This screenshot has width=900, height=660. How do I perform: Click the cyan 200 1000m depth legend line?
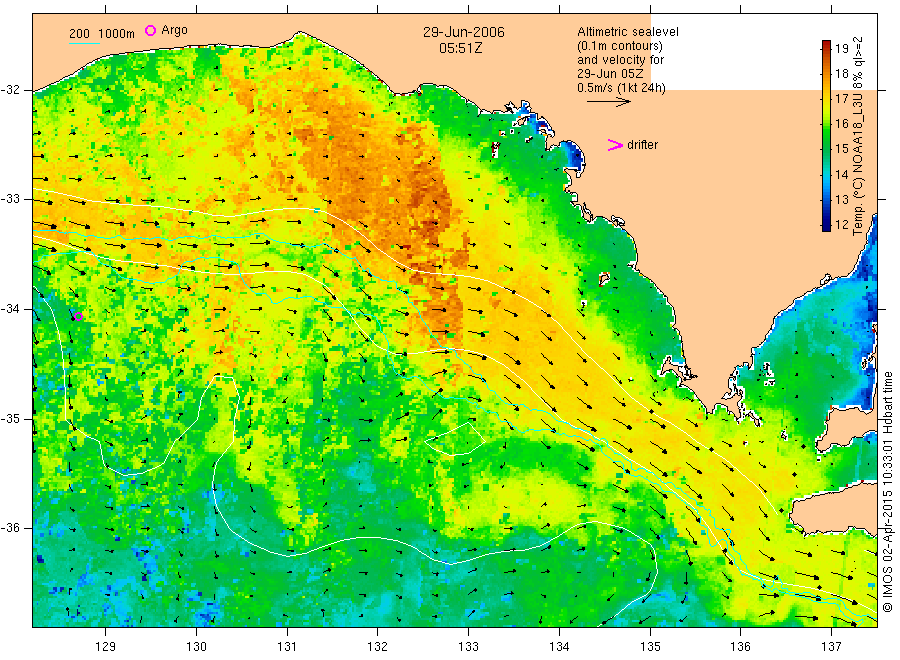coord(84,43)
